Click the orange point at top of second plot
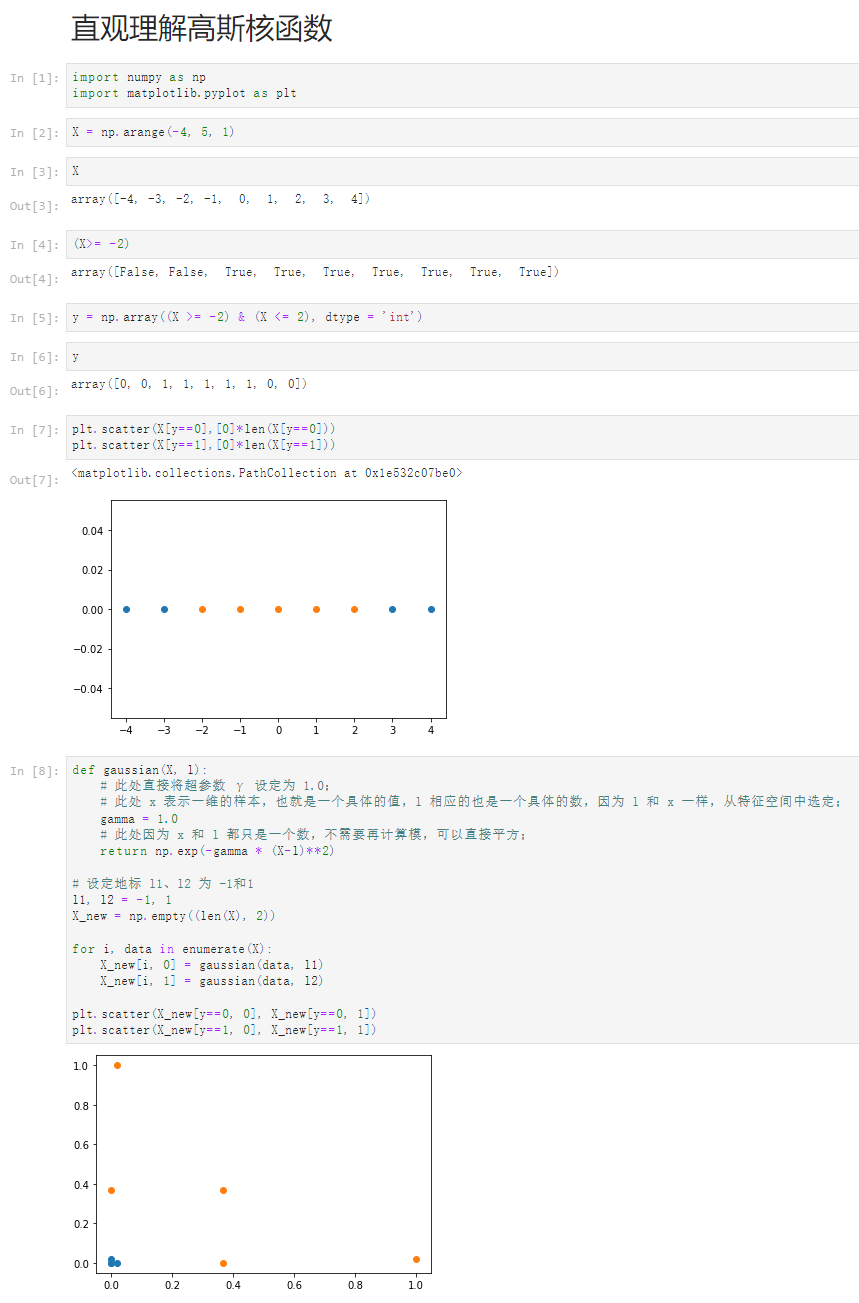This screenshot has height=1303, width=859. pyautogui.click(x=117, y=1065)
